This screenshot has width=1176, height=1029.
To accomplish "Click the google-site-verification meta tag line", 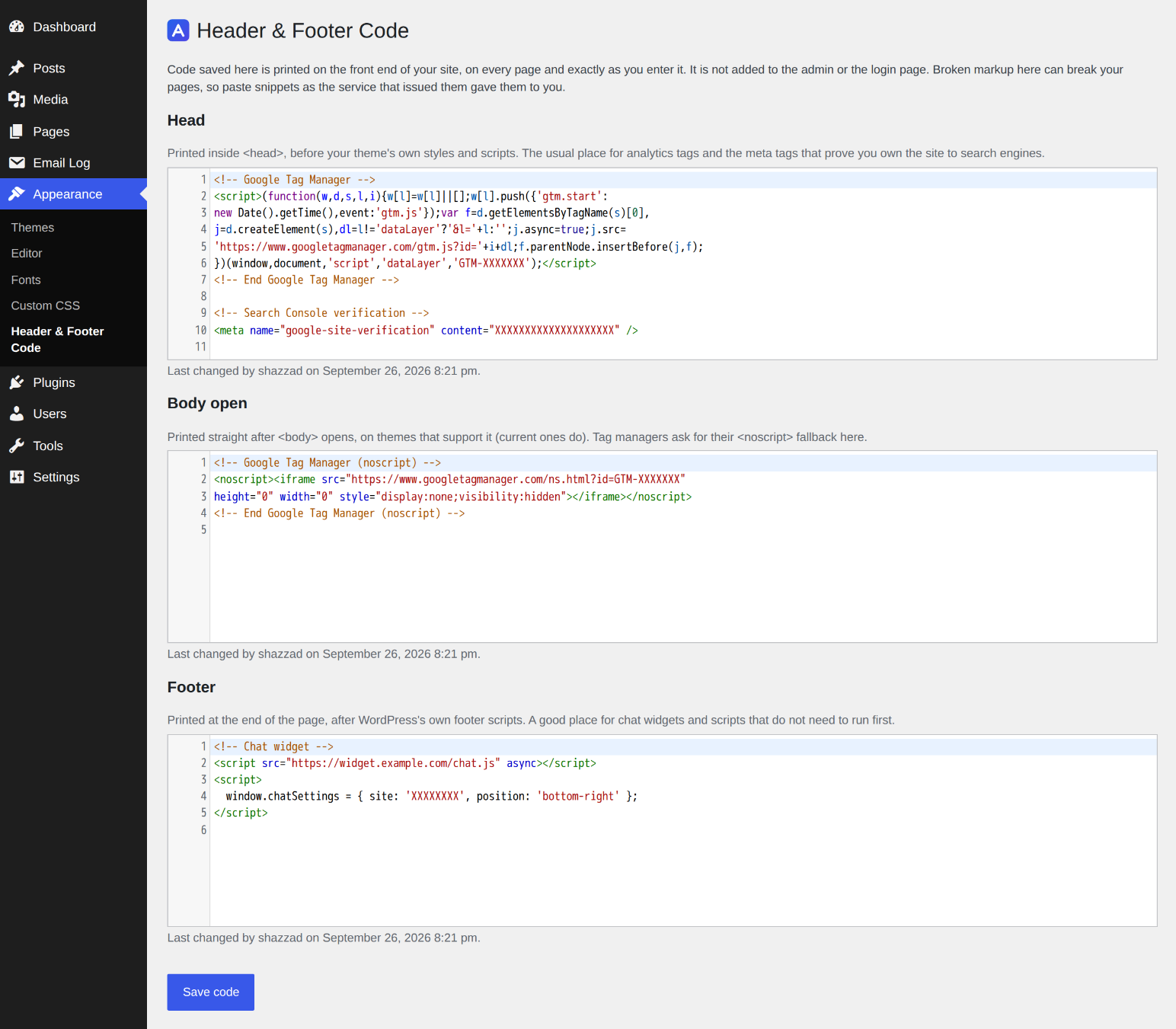I will [x=426, y=330].
